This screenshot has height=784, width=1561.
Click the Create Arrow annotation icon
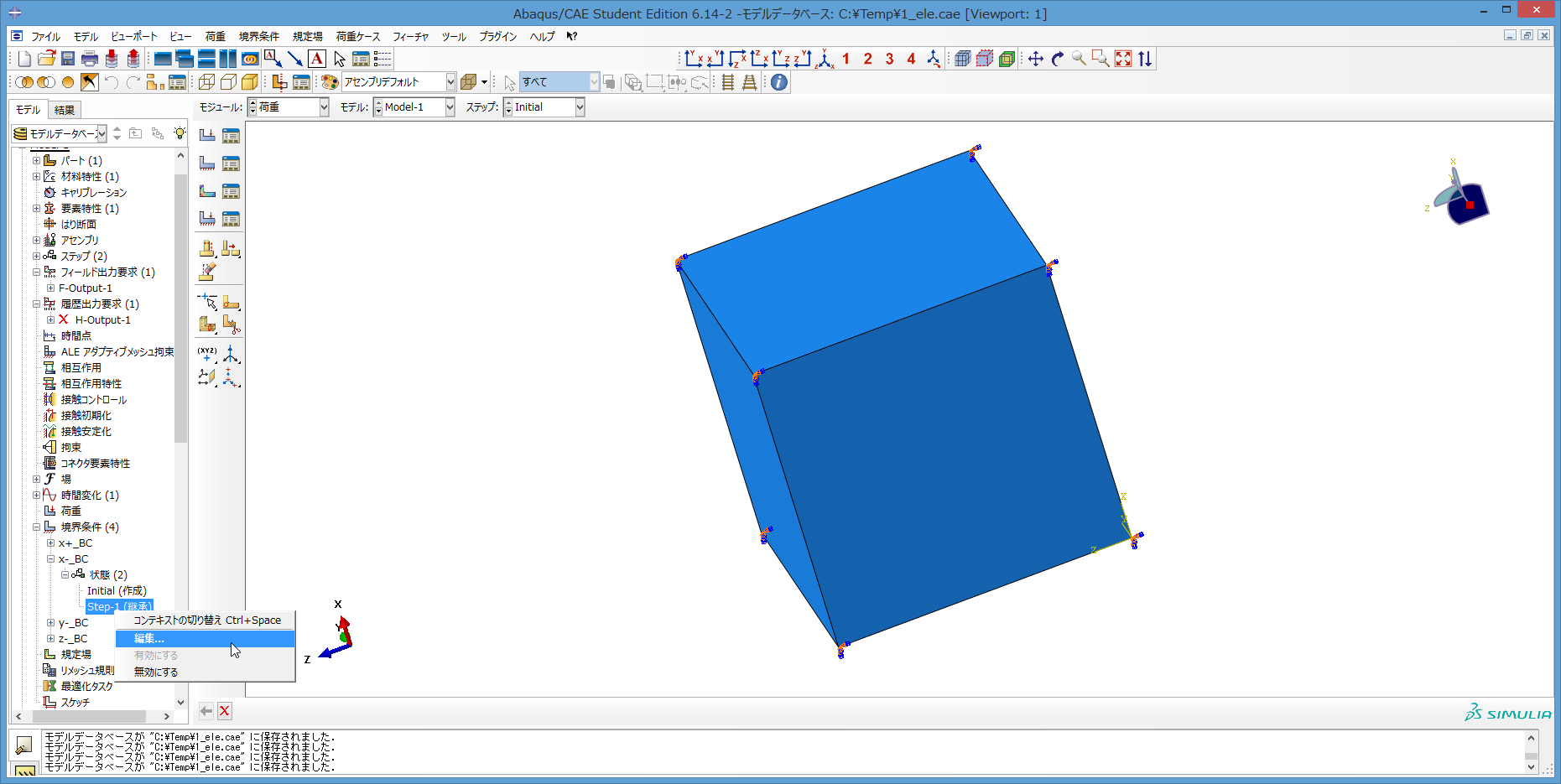click(294, 59)
